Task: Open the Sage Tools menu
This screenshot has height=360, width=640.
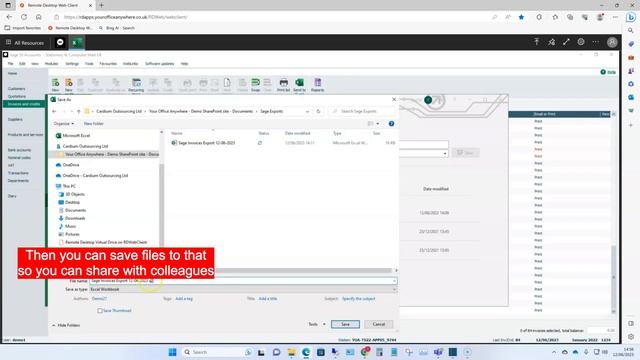Action: pyautogui.click(x=89, y=64)
